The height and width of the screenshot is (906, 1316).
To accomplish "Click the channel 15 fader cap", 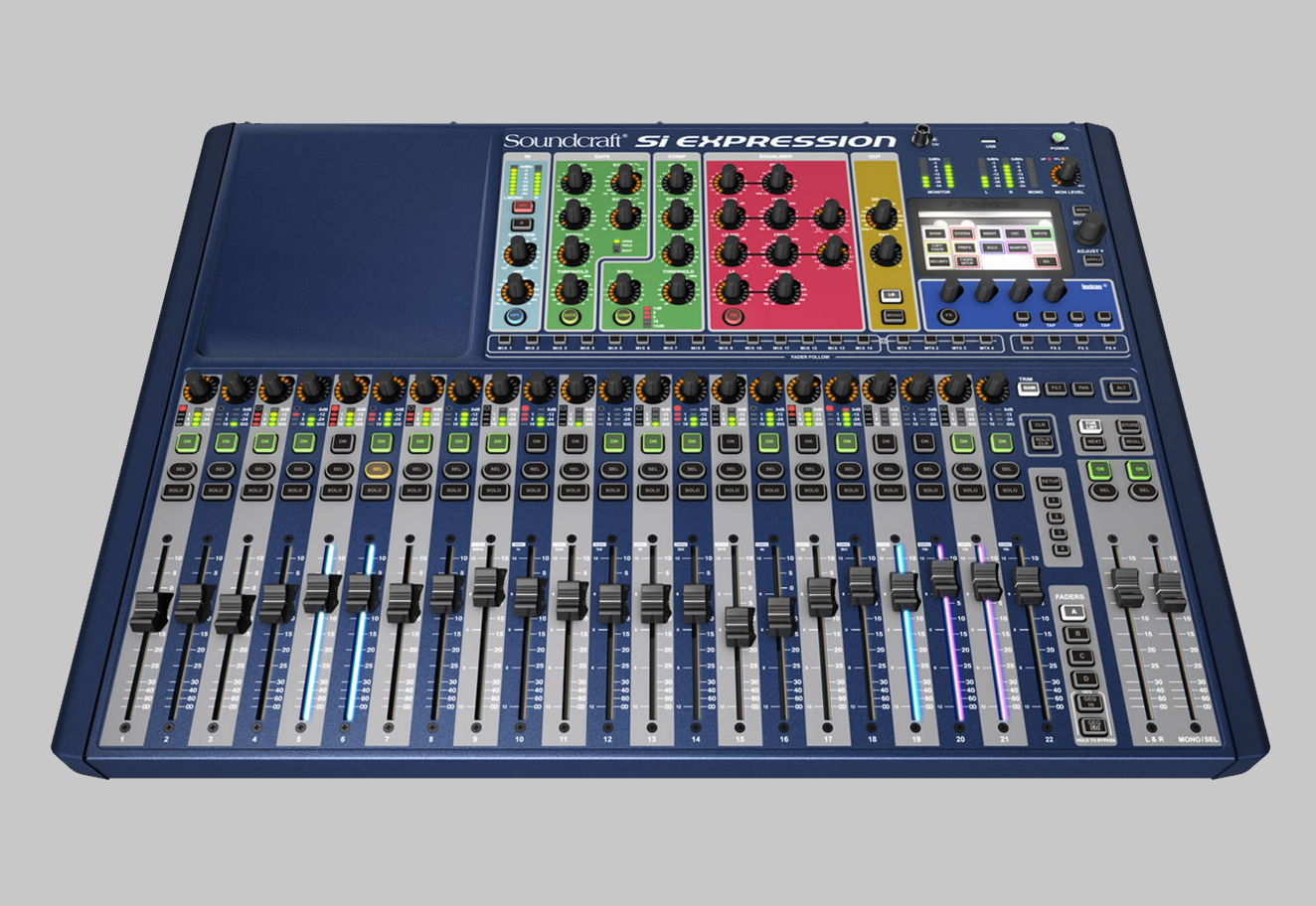I will pyautogui.click(x=739, y=625).
